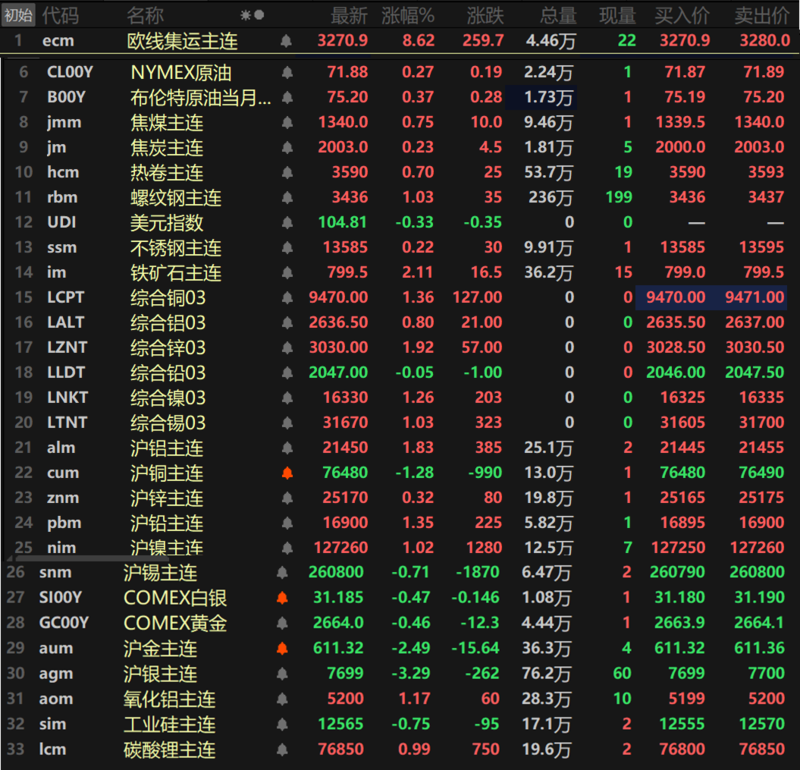Select the 碳酸锂主连 name
The image size is (800, 770).
pos(170,750)
